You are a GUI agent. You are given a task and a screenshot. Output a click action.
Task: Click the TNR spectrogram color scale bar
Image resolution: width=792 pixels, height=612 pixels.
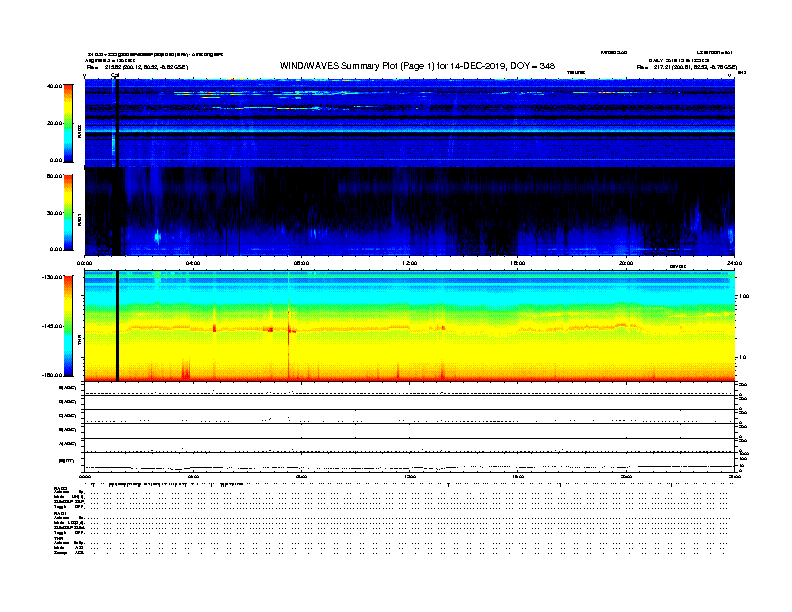click(x=68, y=326)
